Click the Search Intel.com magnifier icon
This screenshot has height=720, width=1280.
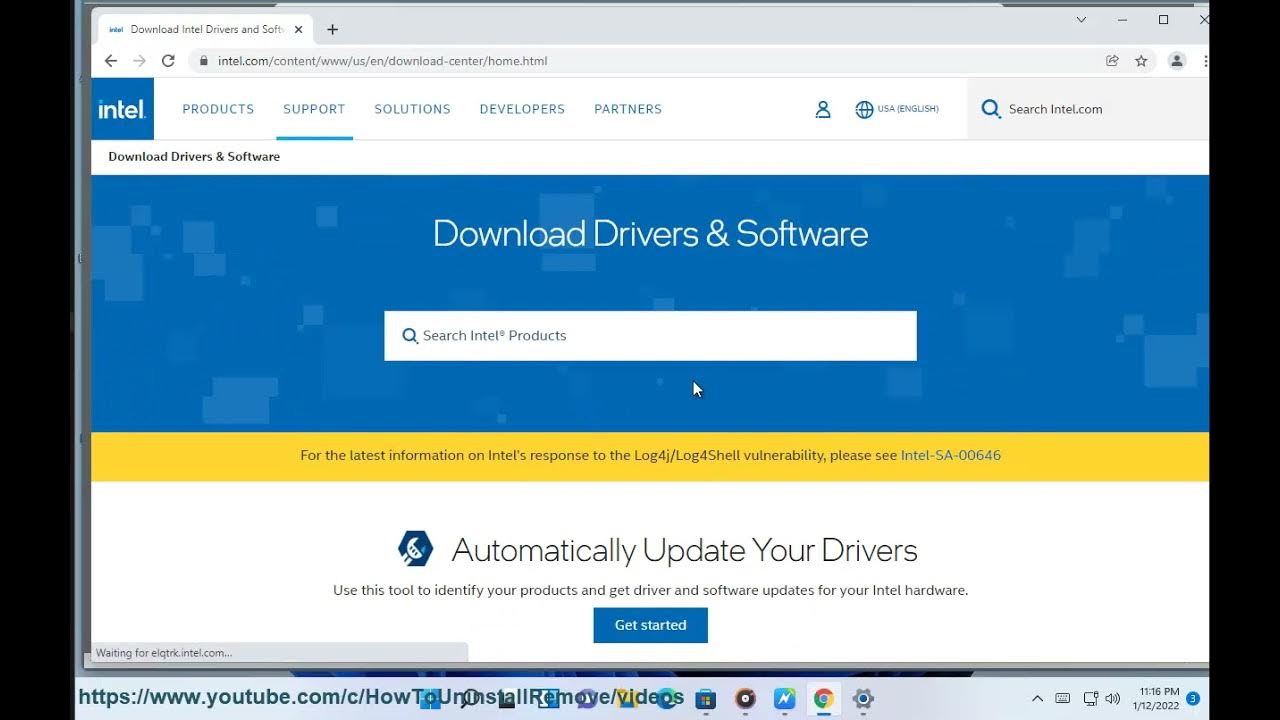click(x=991, y=109)
